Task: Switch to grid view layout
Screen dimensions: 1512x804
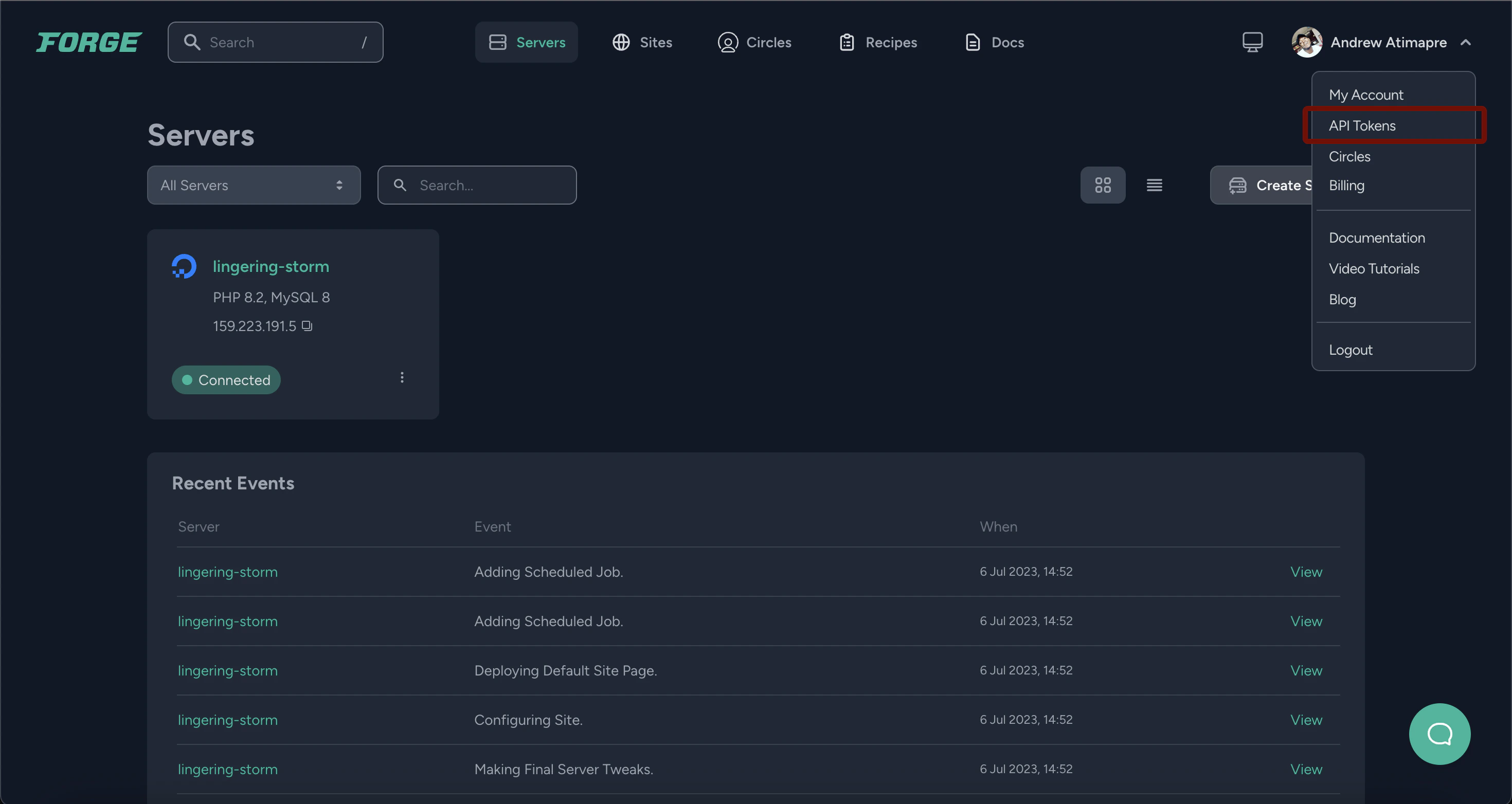Action: tap(1102, 185)
